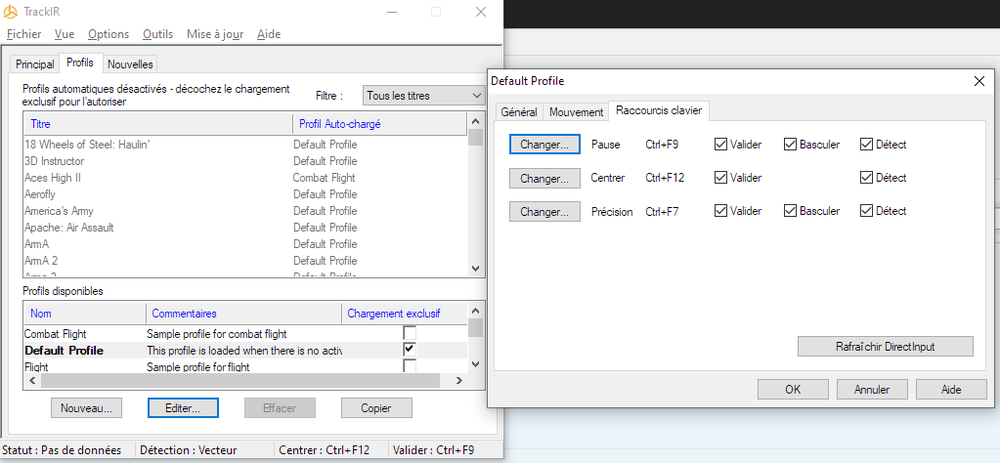Click the Commentaires column header
The height and width of the screenshot is (463, 1000).
click(x=244, y=313)
